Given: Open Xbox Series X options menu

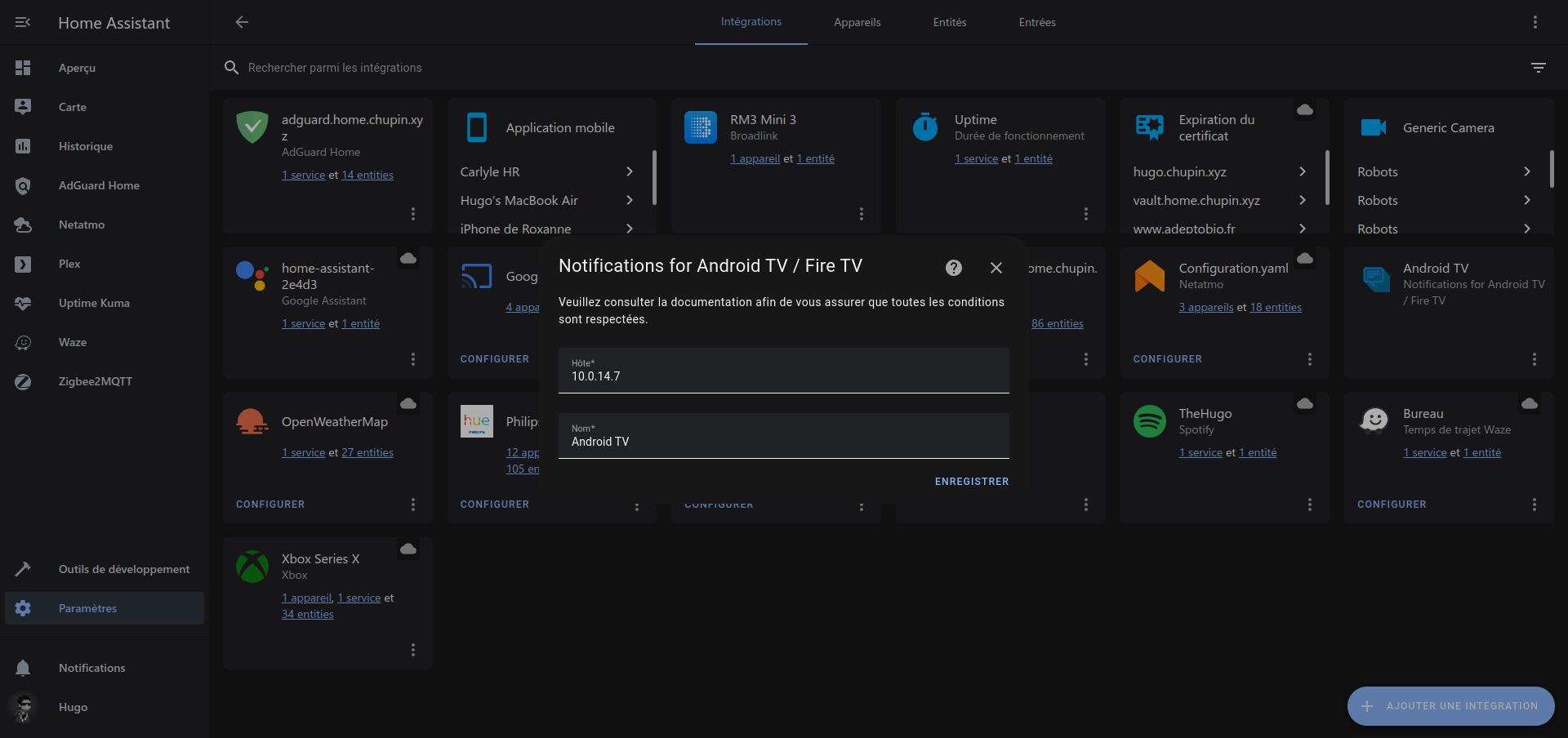Looking at the screenshot, I should click(413, 650).
